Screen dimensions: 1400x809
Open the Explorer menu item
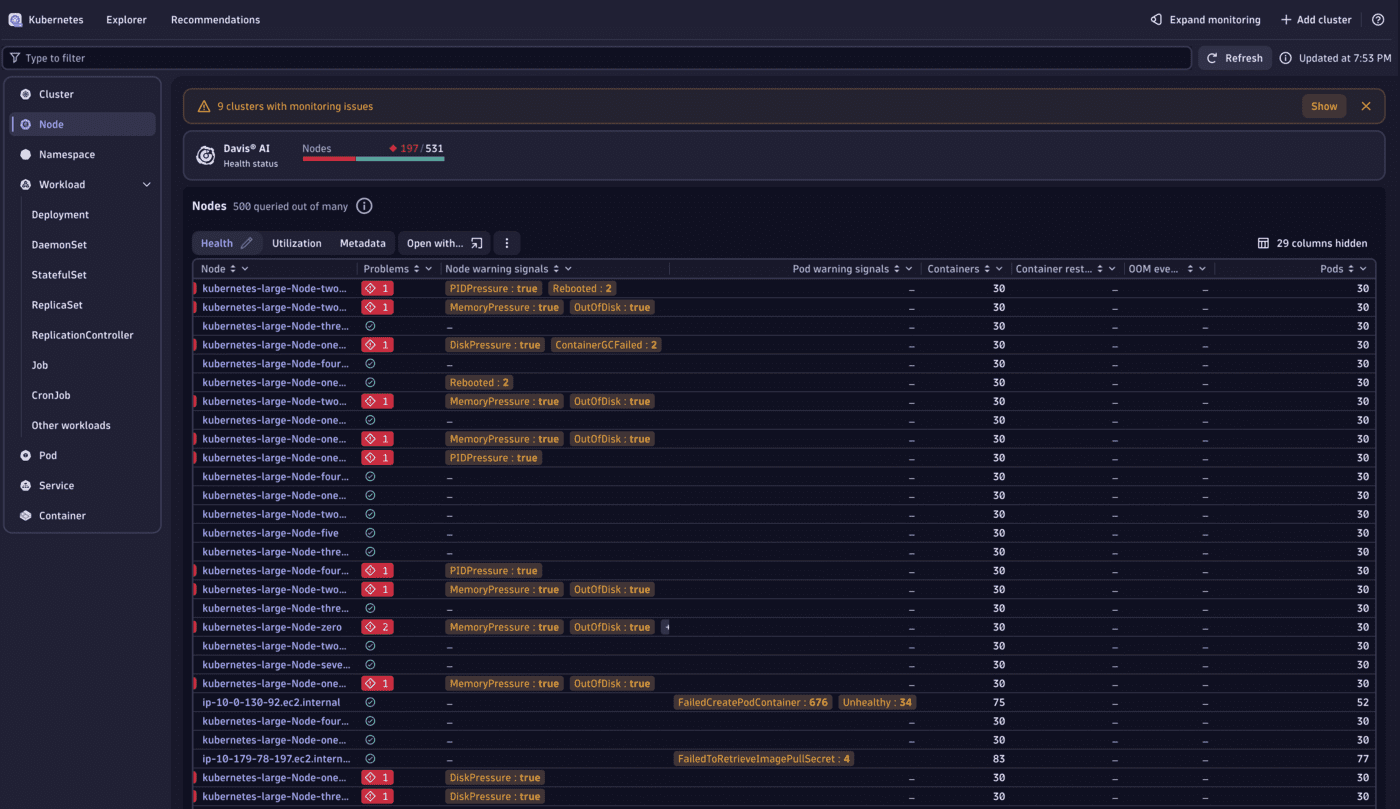(x=127, y=20)
